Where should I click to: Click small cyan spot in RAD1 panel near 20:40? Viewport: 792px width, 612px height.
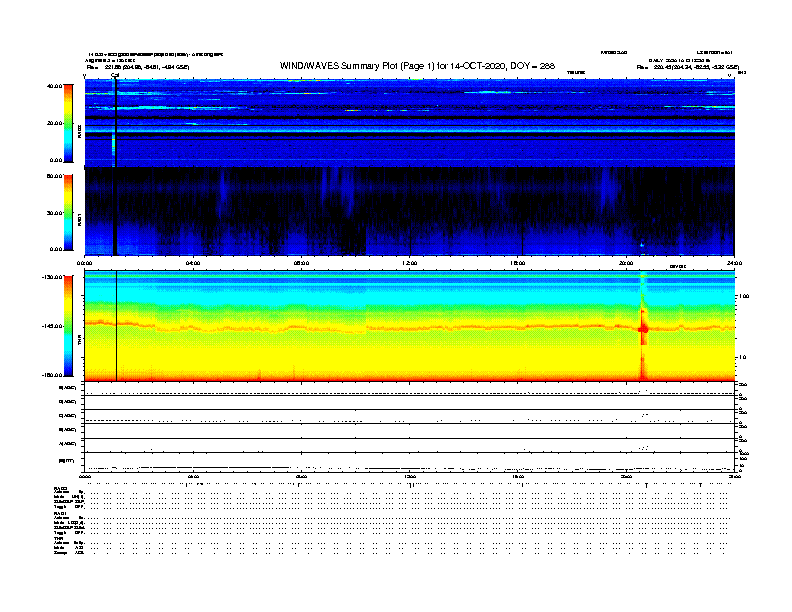click(642, 245)
